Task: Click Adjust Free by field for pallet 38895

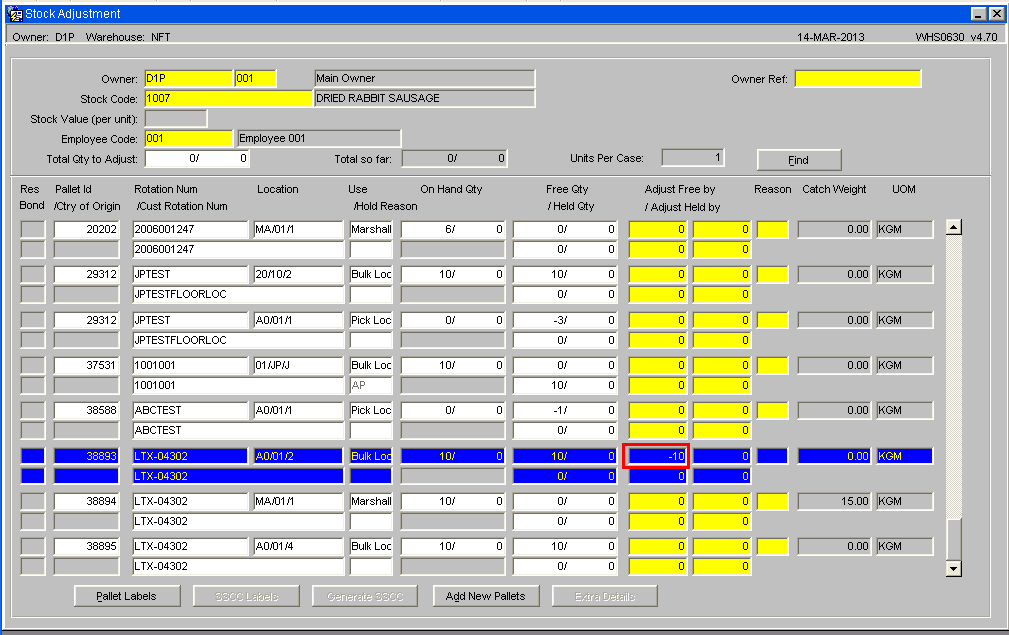Action: [x=657, y=546]
